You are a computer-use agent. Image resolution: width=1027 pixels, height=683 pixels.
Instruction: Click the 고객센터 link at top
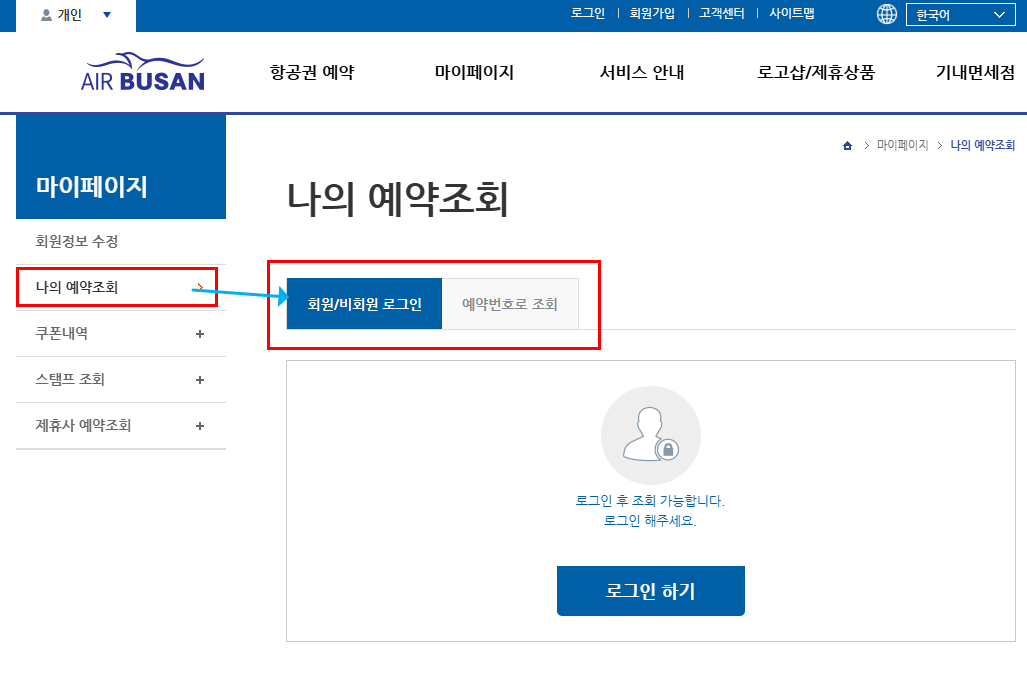click(720, 13)
